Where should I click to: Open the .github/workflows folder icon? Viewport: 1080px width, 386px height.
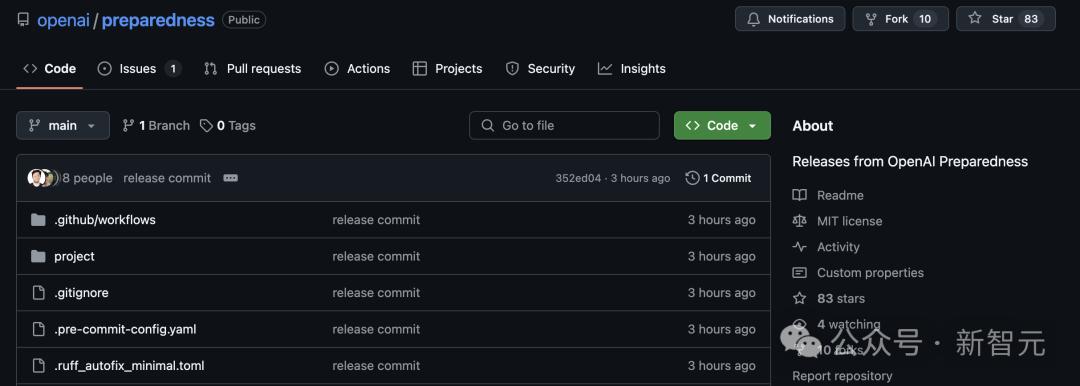[x=39, y=220]
